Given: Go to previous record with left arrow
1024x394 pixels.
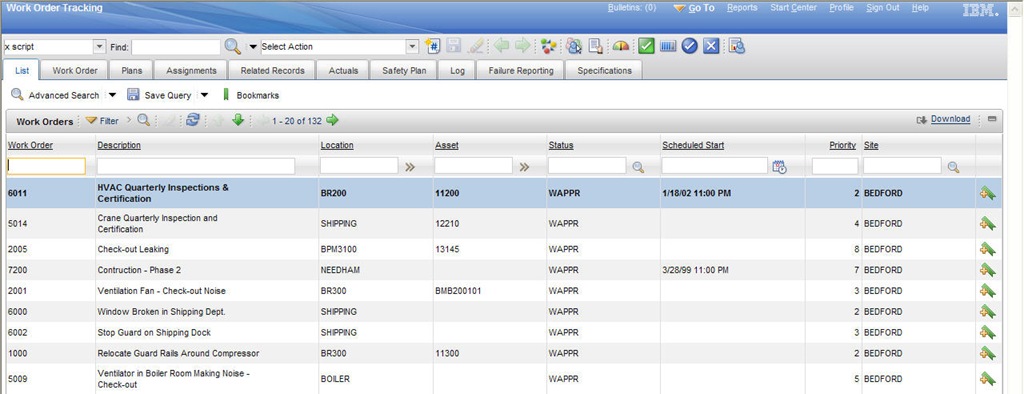Looking at the screenshot, I should click(501, 46).
